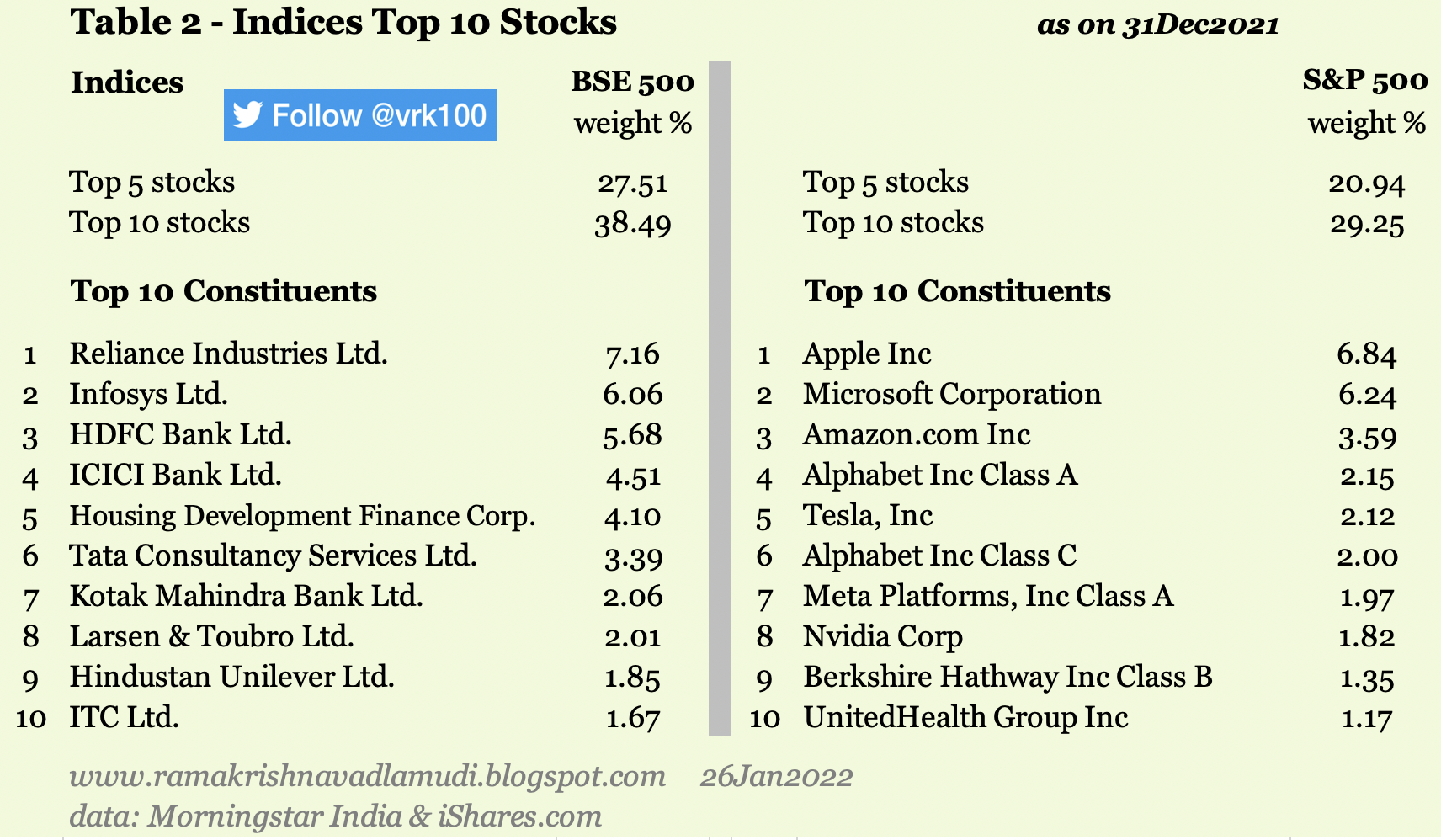The width and height of the screenshot is (1441, 840).
Task: Open the ramakrishnavadlamudi blogspot URL
Action: 367,776
